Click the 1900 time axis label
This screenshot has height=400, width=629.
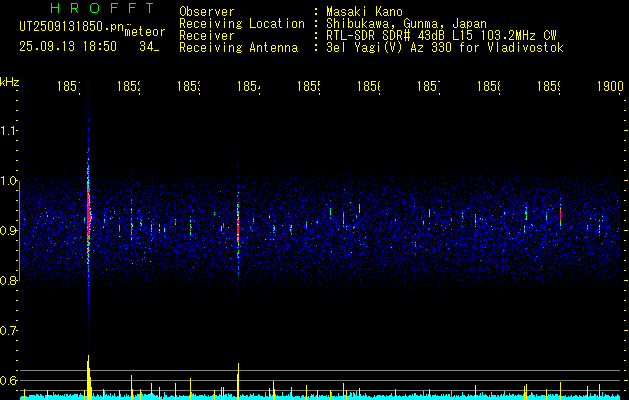pos(610,86)
